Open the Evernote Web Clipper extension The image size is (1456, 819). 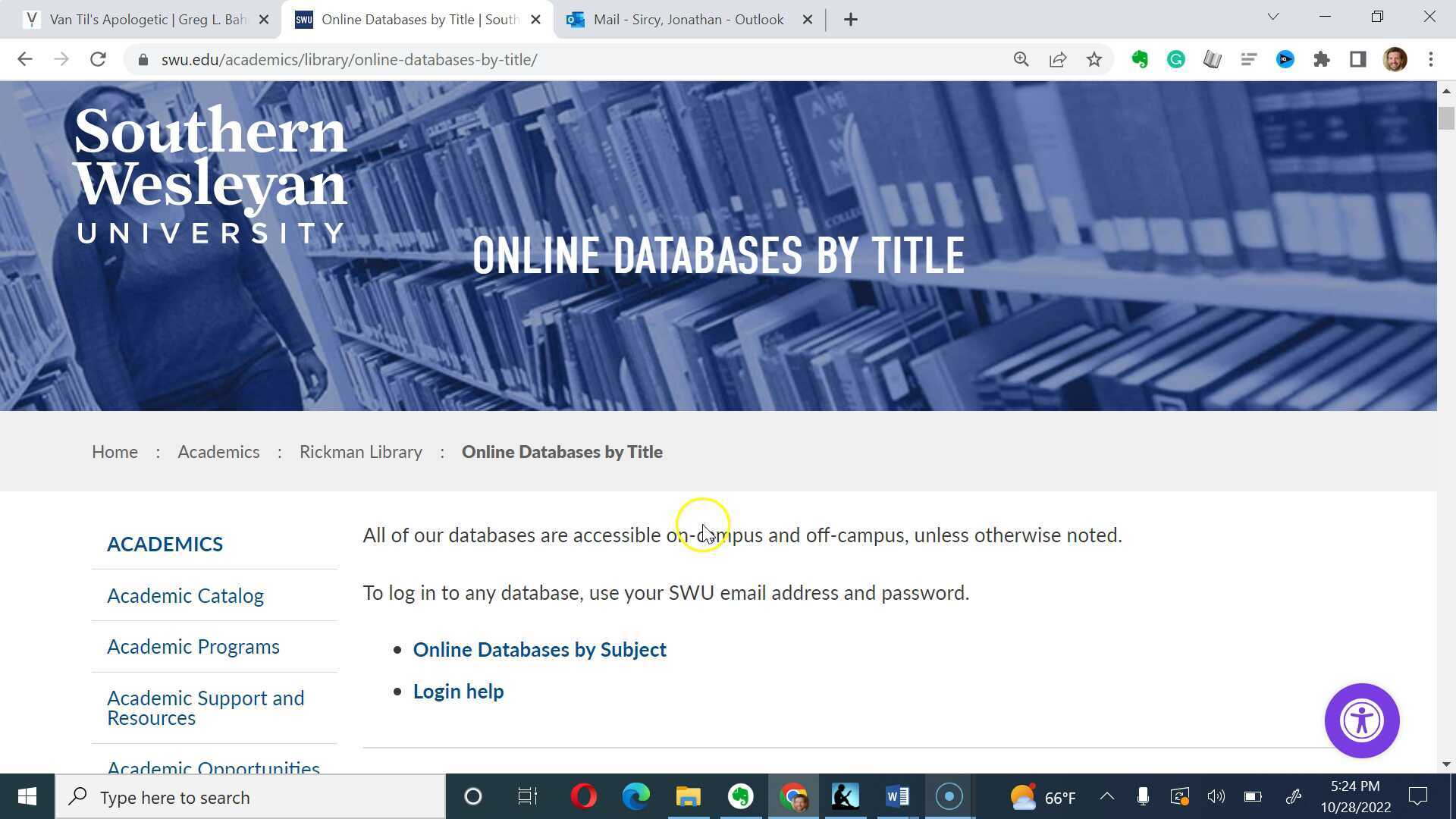point(1140,59)
